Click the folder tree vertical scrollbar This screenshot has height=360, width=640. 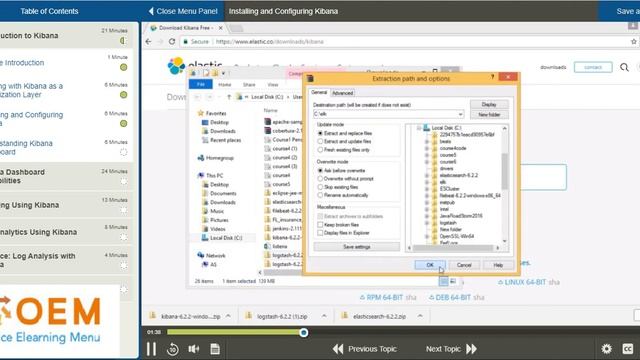click(x=504, y=171)
